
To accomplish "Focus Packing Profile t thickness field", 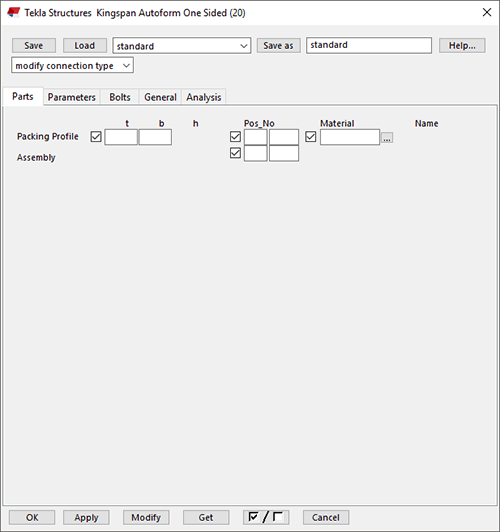I will tap(121, 137).
